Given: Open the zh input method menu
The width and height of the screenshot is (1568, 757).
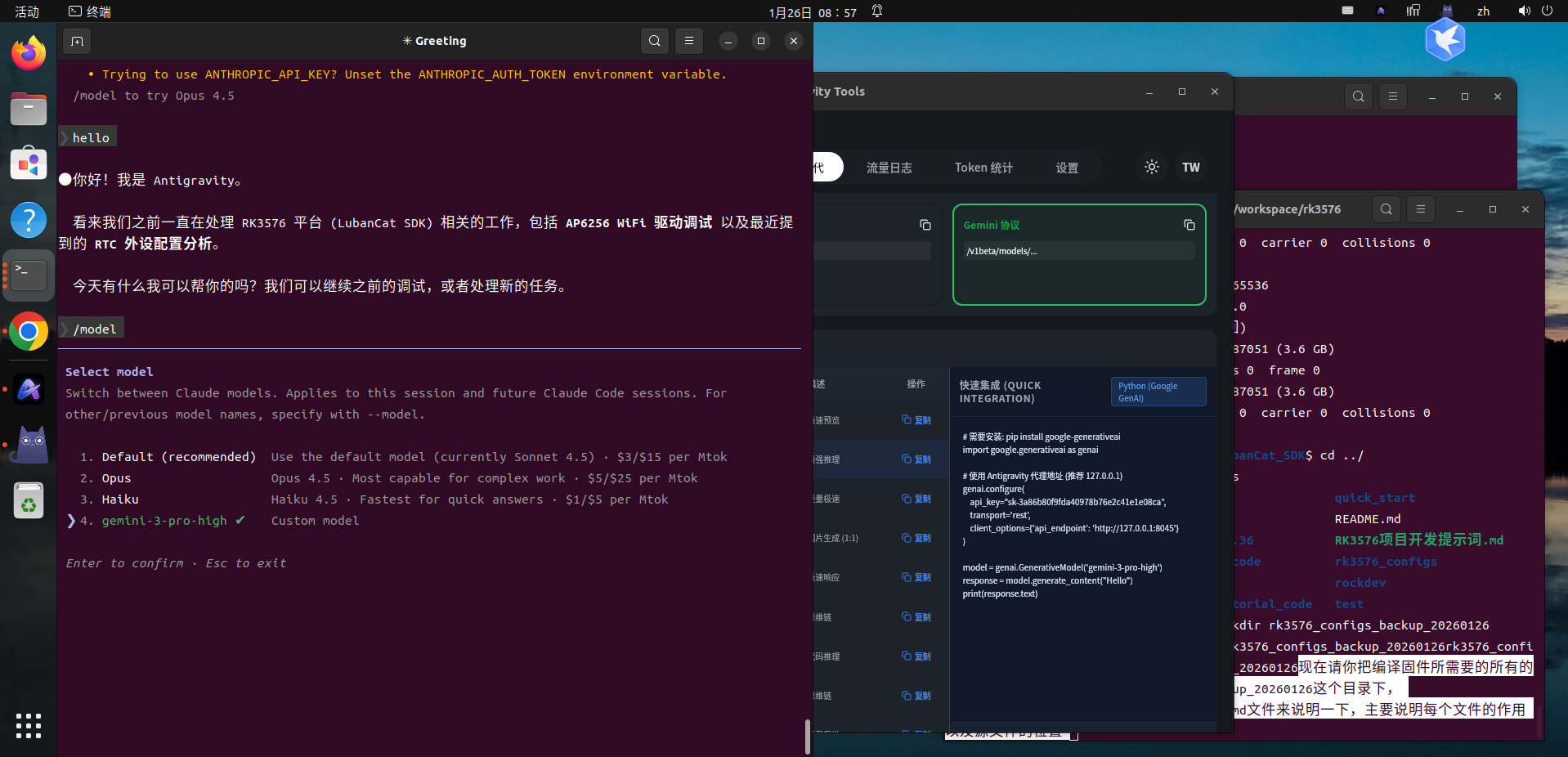Looking at the screenshot, I should click(1483, 11).
